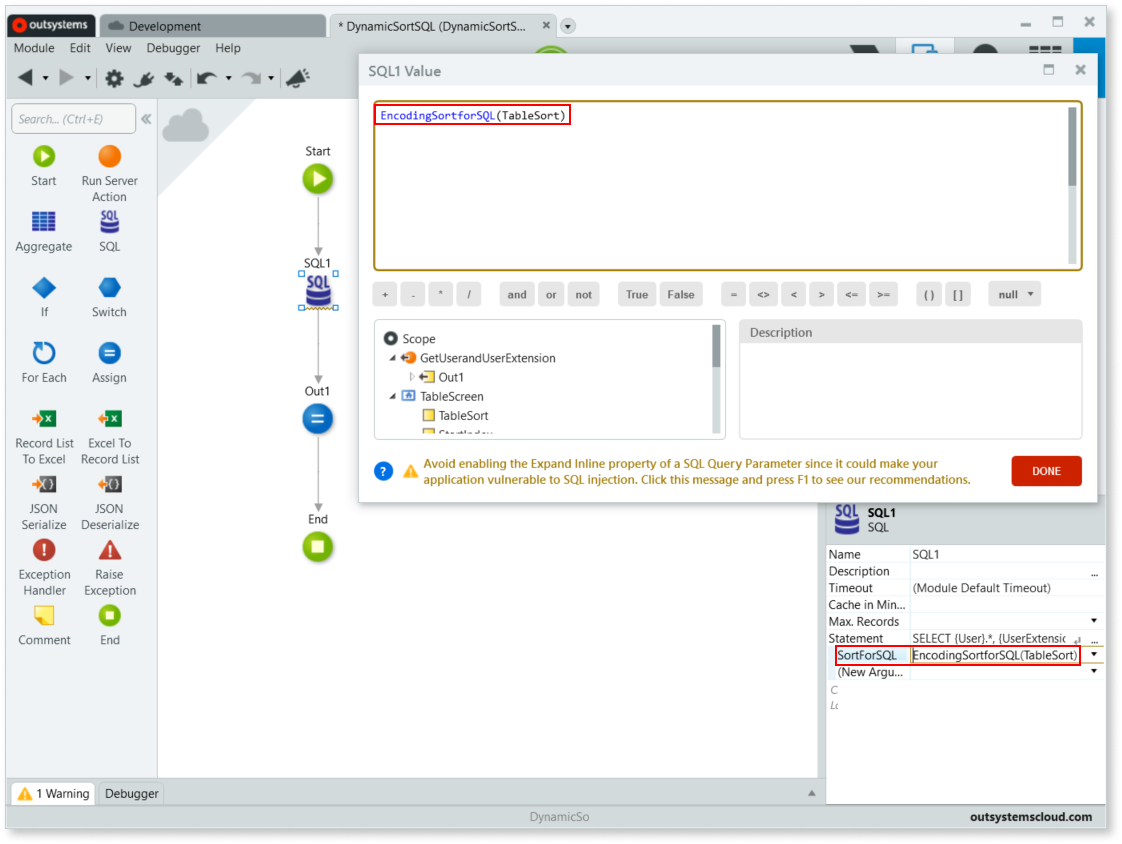1122x844 pixels.
Task: Expand the Out1 tree node
Action: click(x=412, y=377)
